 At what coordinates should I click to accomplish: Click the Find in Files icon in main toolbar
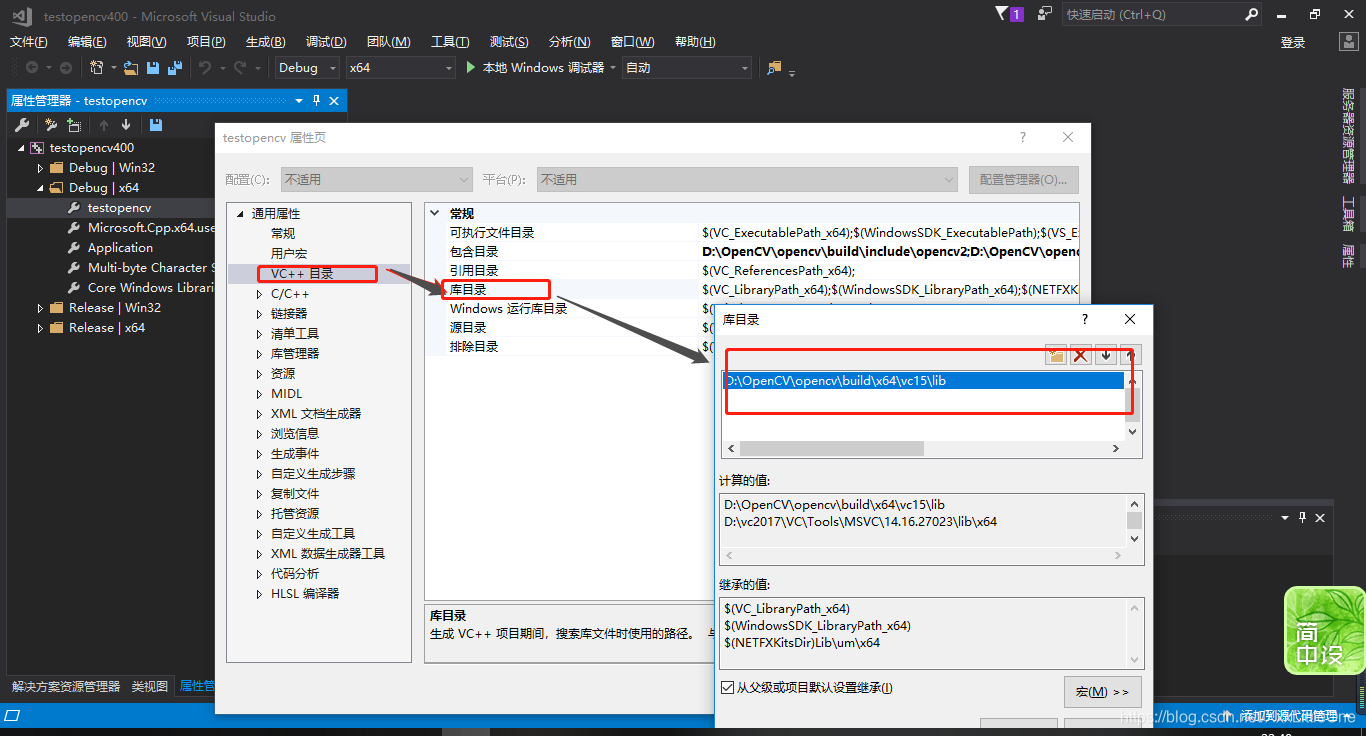[x=774, y=68]
